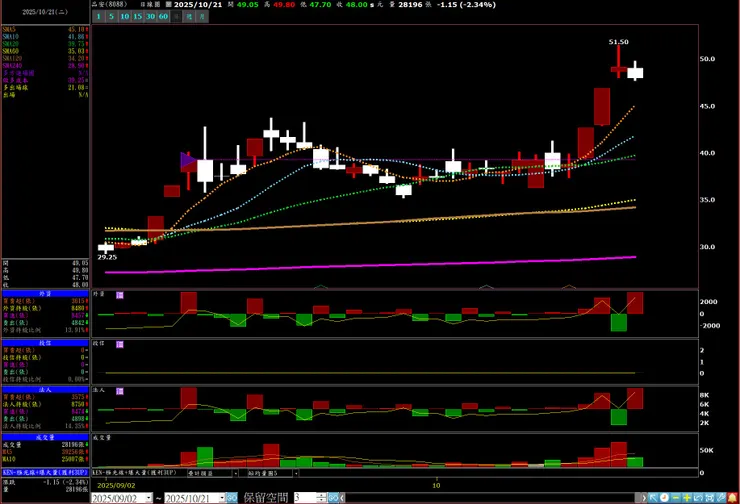Click the SMA120 legend row
The width and height of the screenshot is (740, 504).
point(45,59)
